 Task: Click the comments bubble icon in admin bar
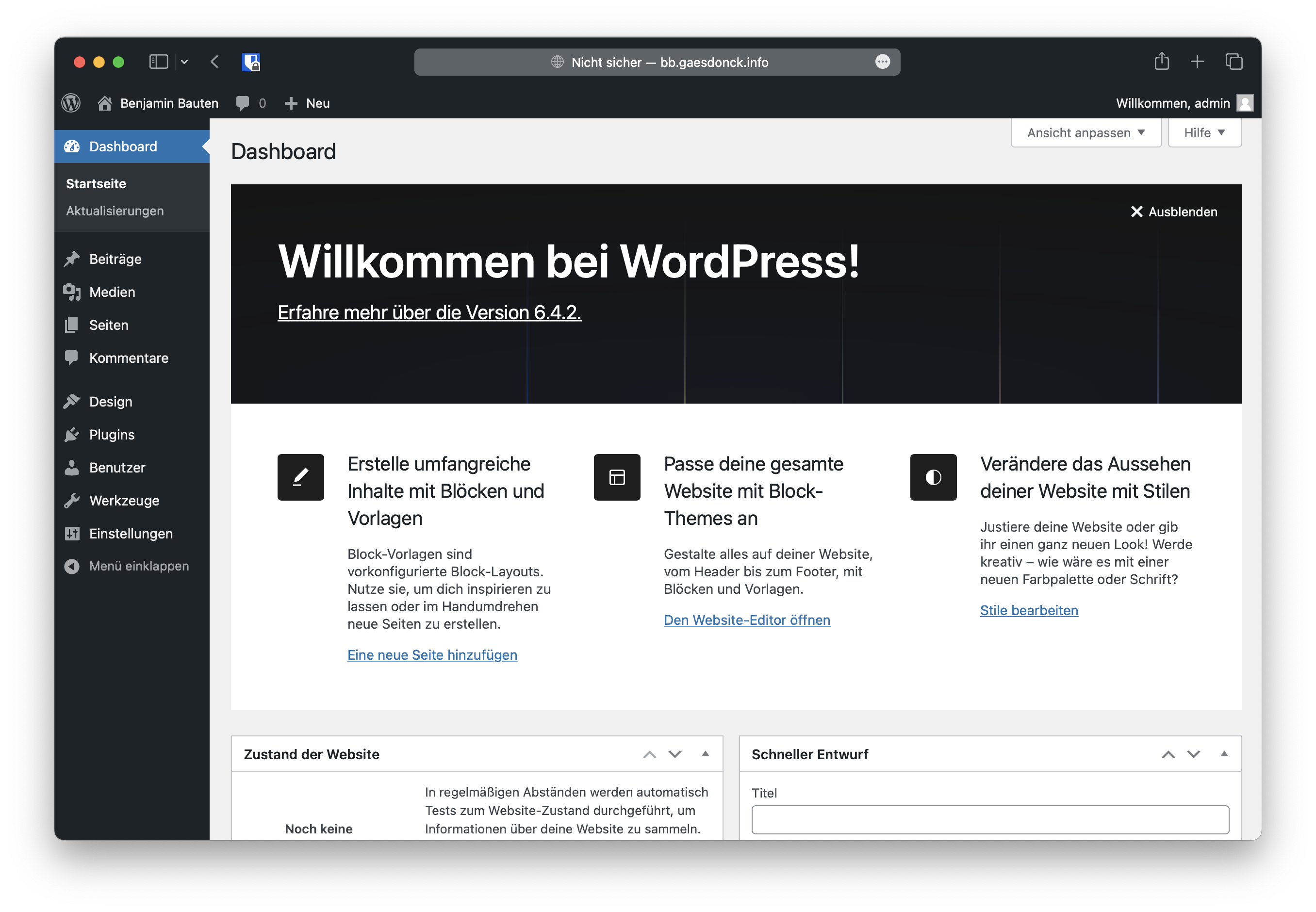click(243, 103)
